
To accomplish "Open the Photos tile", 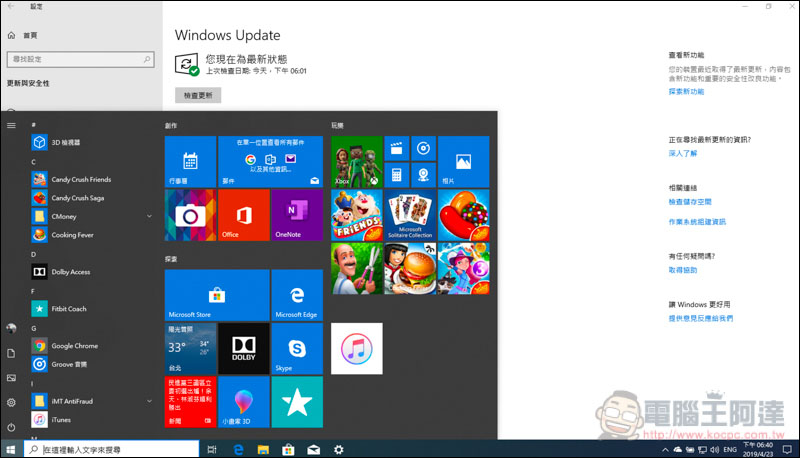I will tap(463, 162).
